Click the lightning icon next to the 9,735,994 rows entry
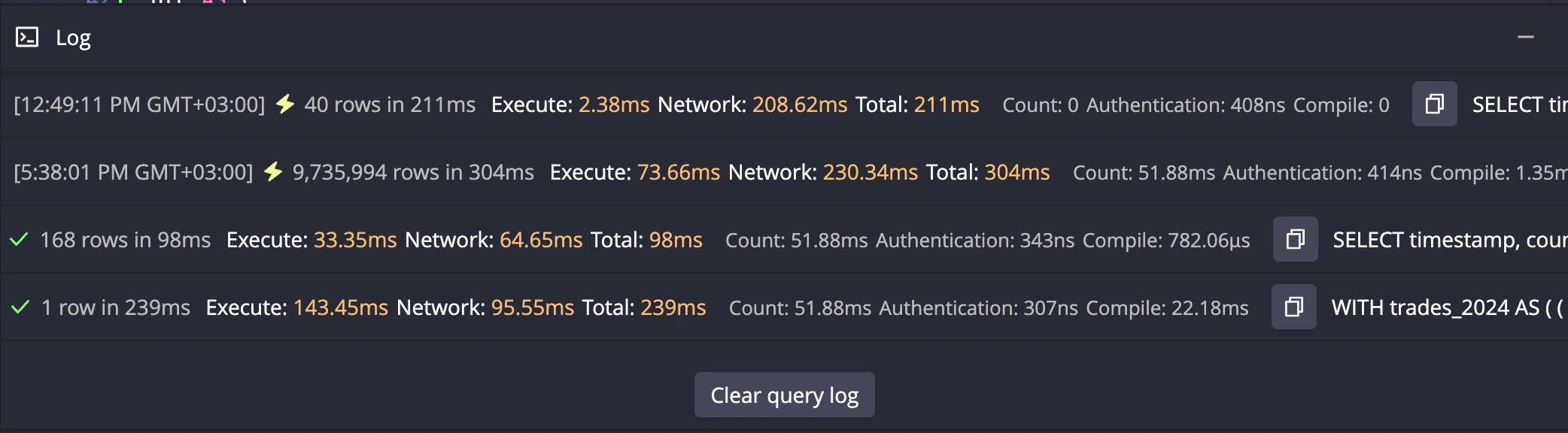Image resolution: width=1568 pixels, height=433 pixels. tap(274, 172)
